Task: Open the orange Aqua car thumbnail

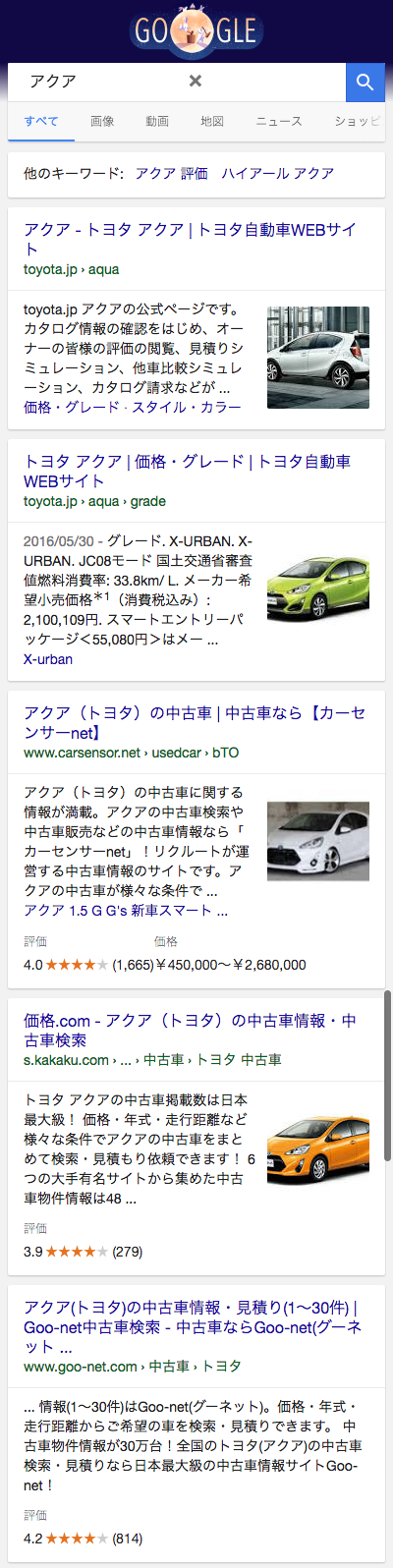Action: pos(318,1147)
